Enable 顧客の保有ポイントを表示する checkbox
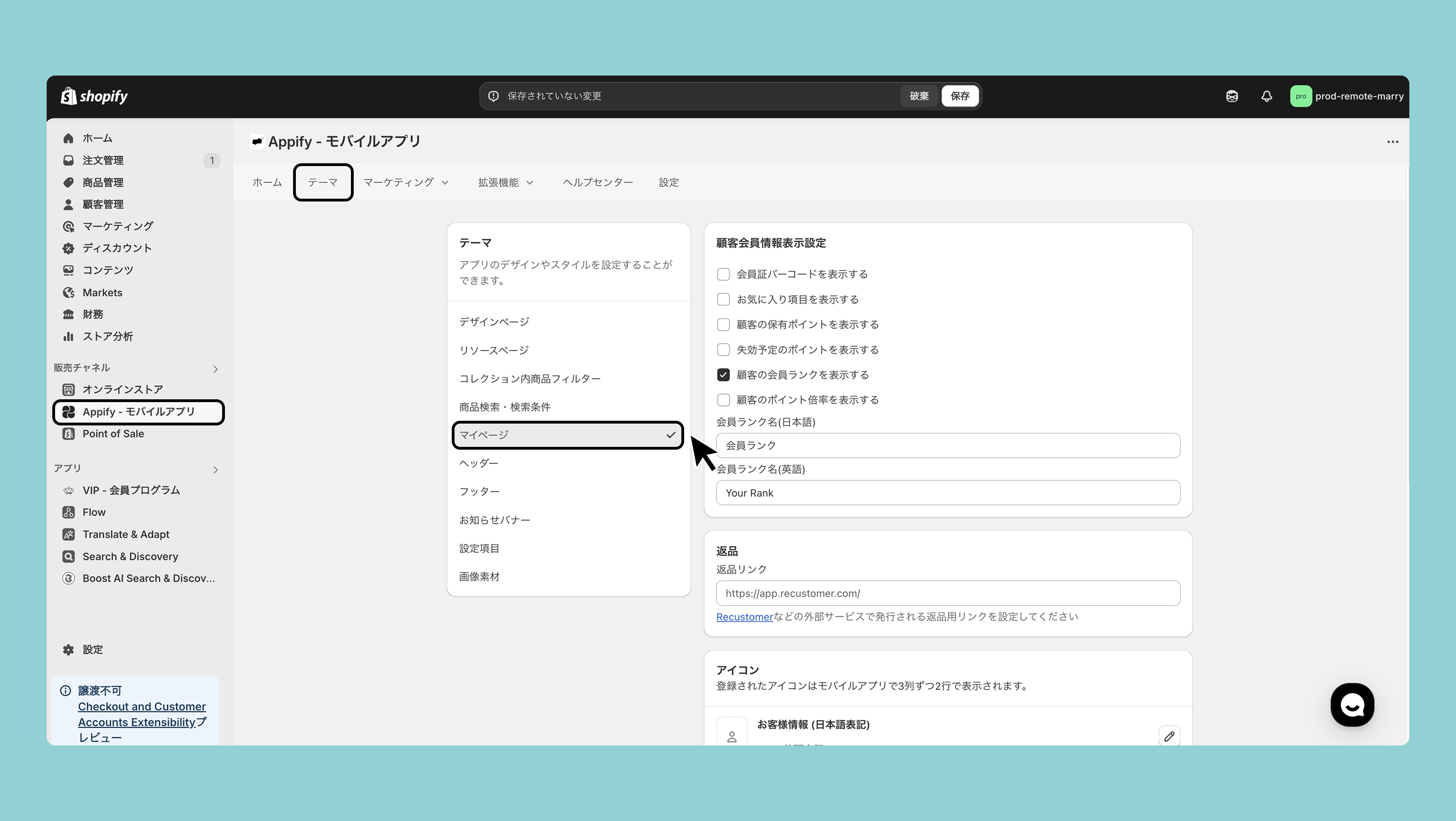The height and width of the screenshot is (821, 1456). coord(723,324)
